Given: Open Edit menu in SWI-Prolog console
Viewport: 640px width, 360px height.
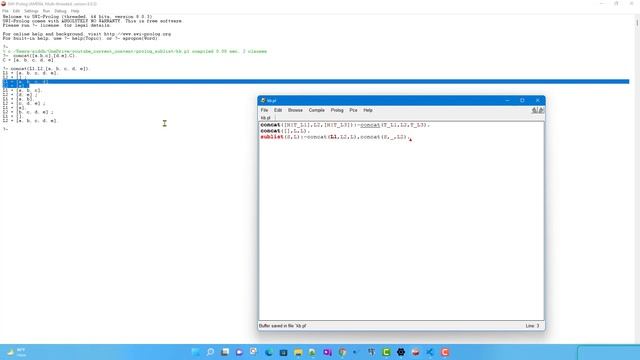Looking at the screenshot, I should click(x=16, y=11).
